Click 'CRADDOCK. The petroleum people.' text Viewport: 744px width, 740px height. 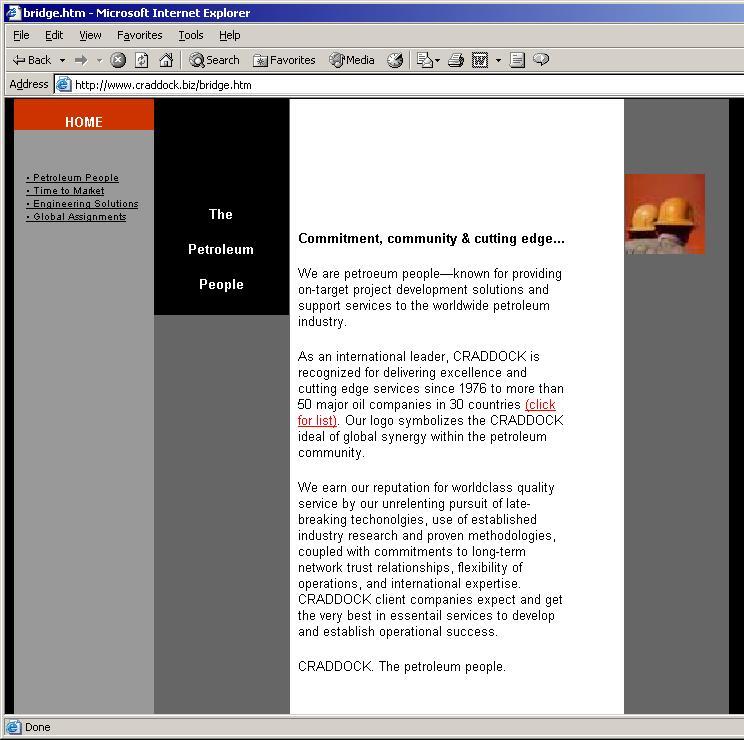pyautogui.click(x=402, y=666)
